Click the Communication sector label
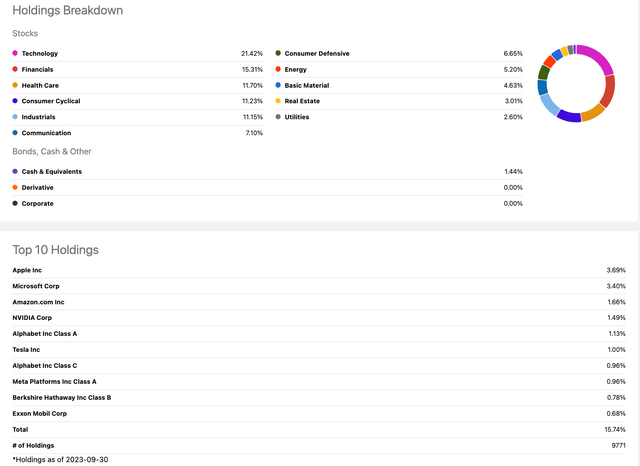The height and width of the screenshot is (466, 640). coord(45,134)
